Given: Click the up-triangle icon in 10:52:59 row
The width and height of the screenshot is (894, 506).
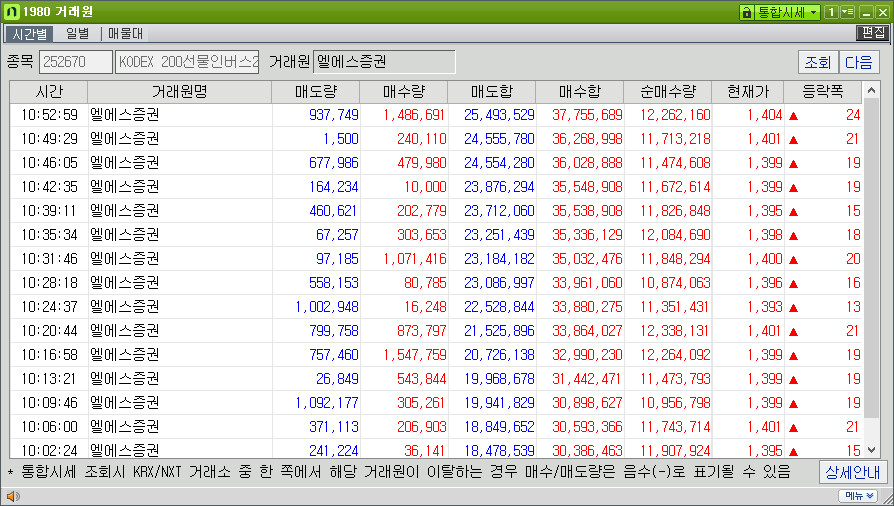Looking at the screenshot, I should 793,116.
